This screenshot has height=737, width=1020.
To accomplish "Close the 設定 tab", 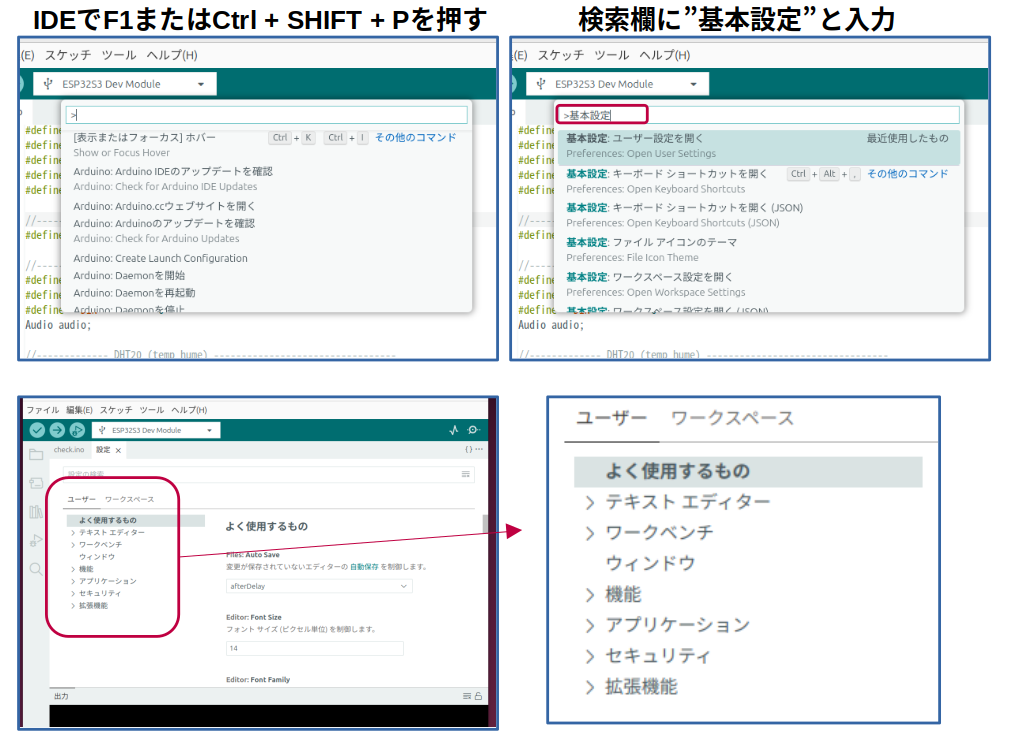I will 118,451.
